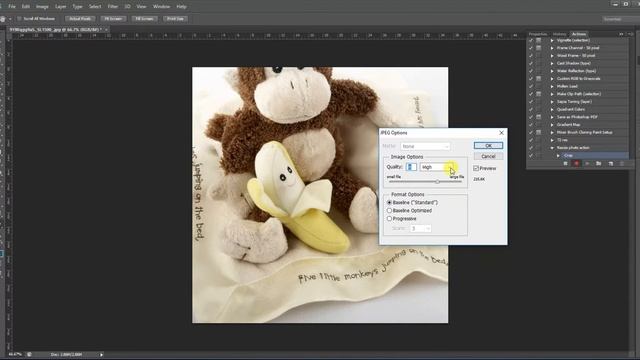Viewport: 640px width, 360px height.
Task: Toggle dialog icon for Vignette action
Action: coord(539,40)
